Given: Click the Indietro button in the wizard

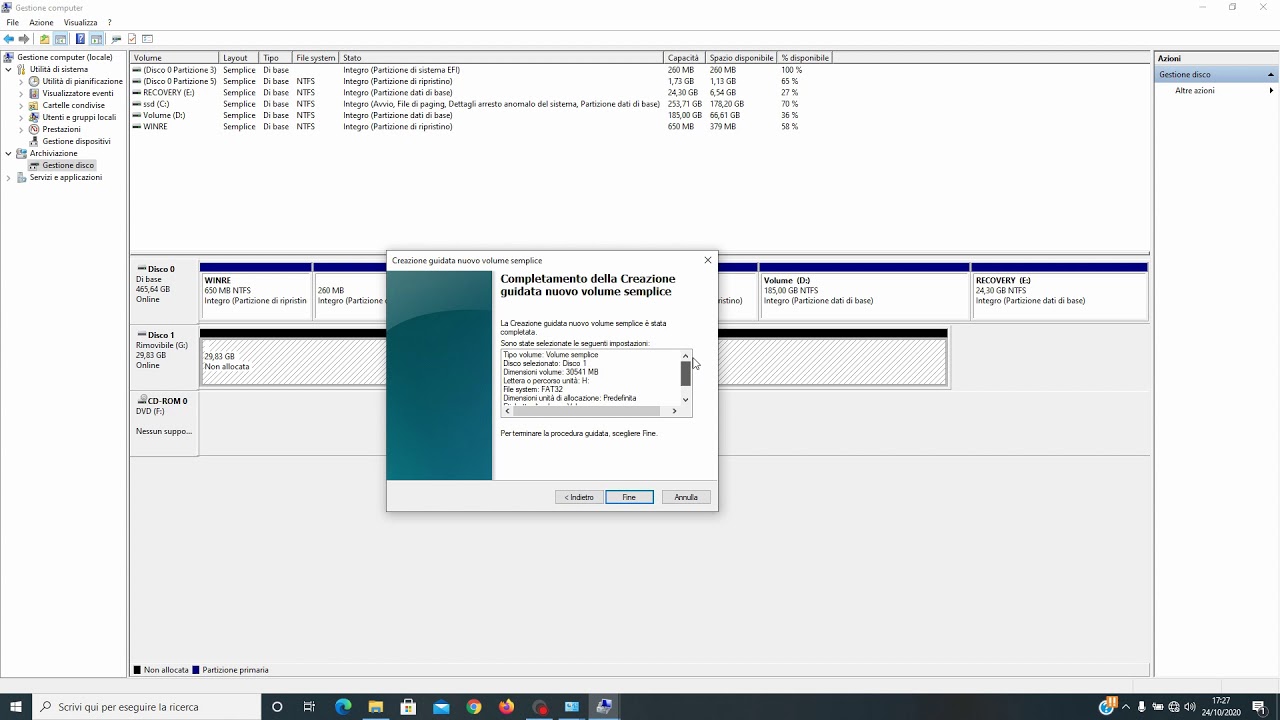Looking at the screenshot, I should click(579, 497).
